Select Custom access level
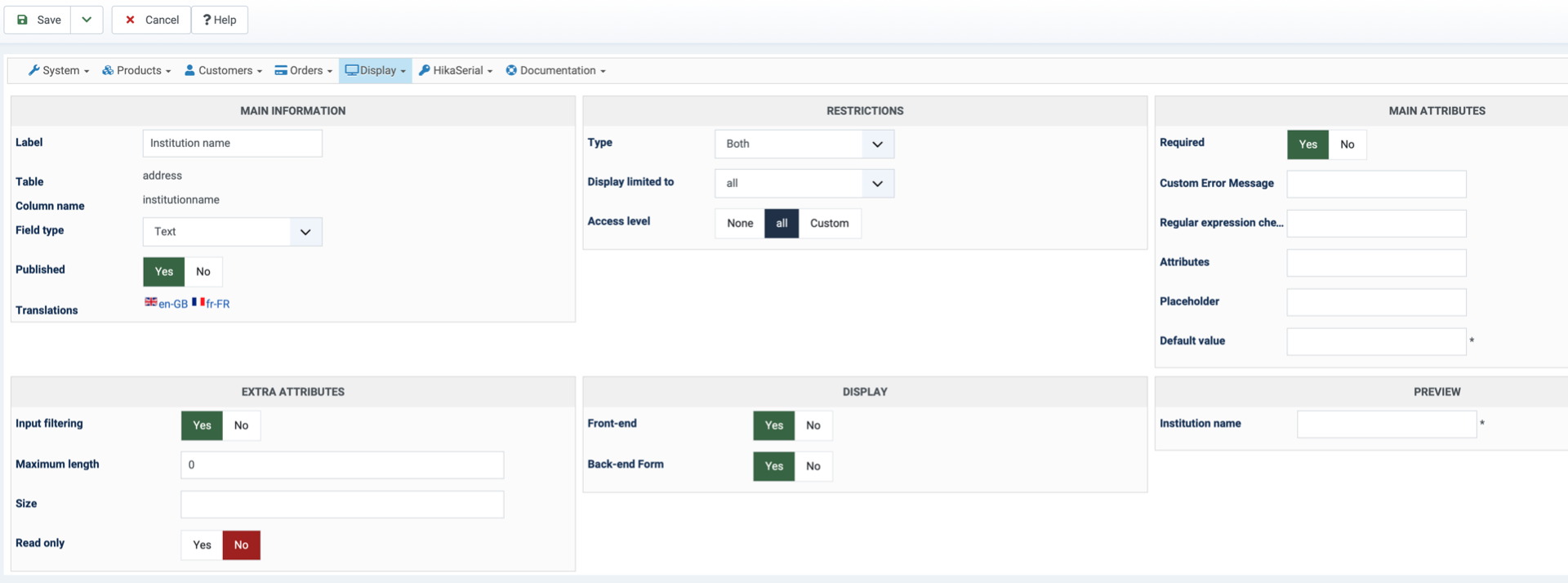 pos(829,223)
